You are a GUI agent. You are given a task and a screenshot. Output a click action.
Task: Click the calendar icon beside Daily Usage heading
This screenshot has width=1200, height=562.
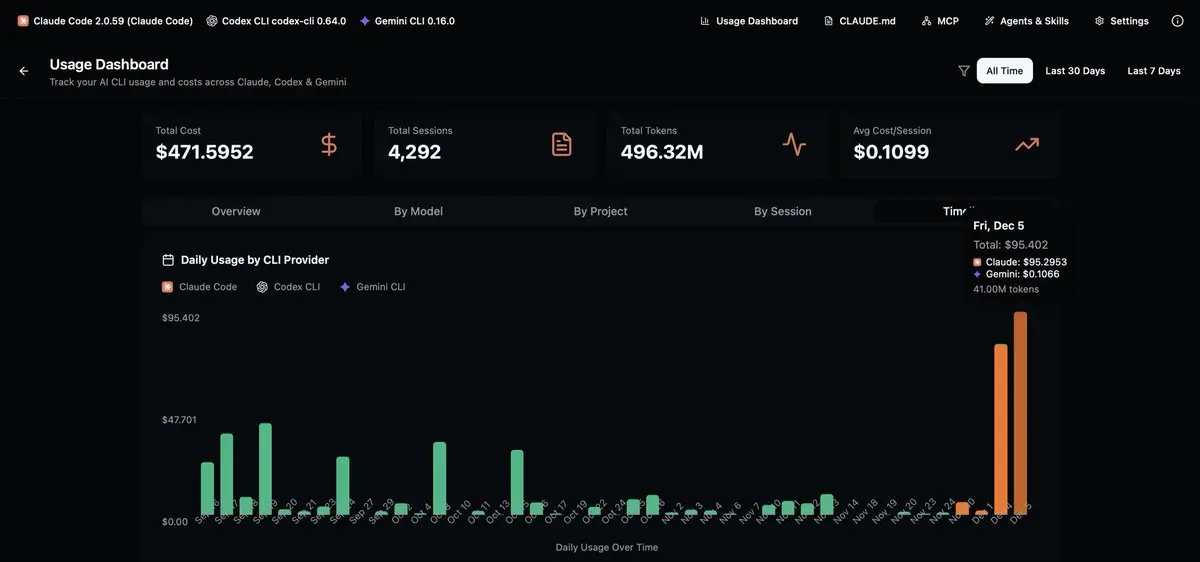(x=168, y=260)
